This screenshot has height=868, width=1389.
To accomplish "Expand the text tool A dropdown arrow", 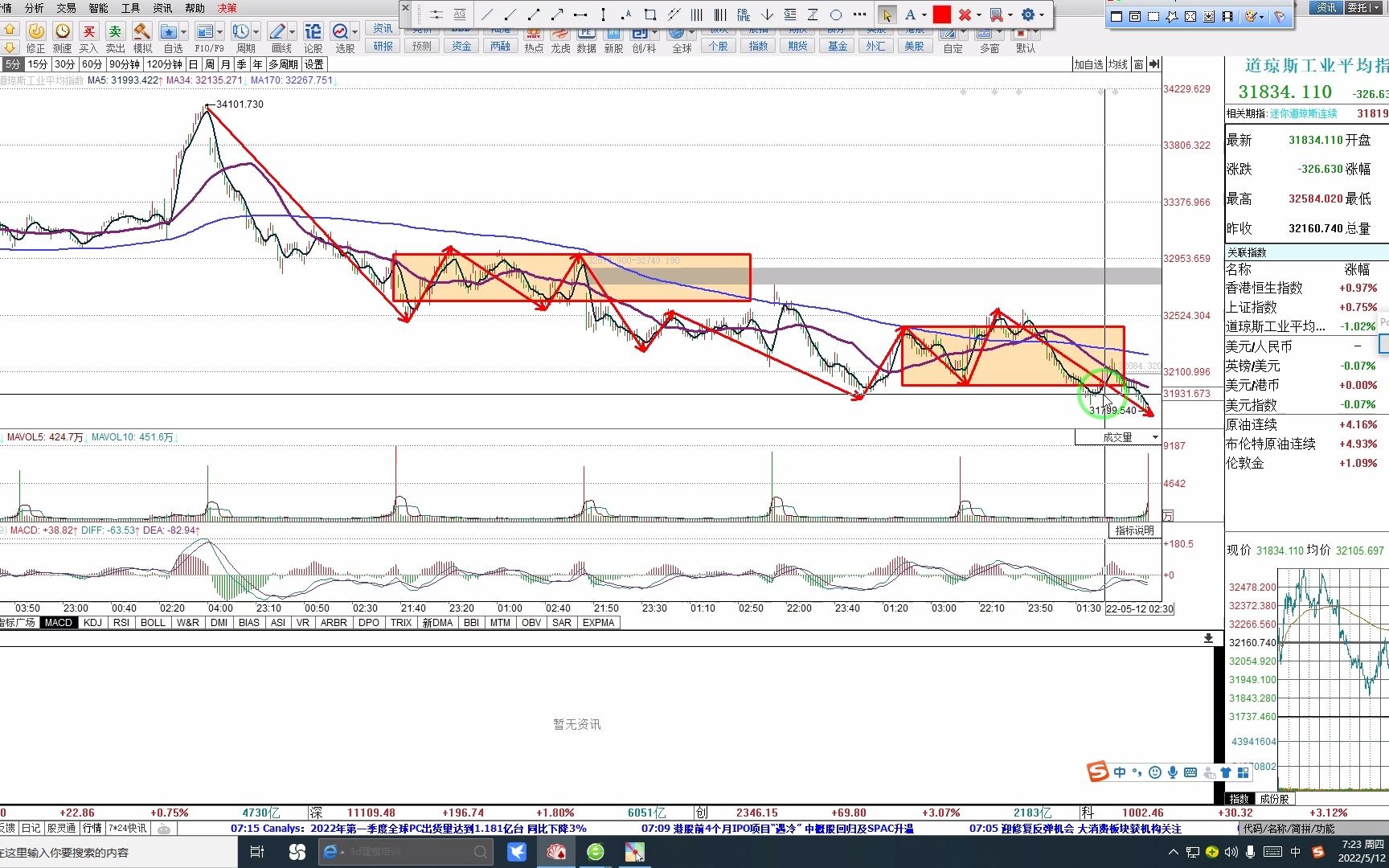I will click(x=924, y=14).
